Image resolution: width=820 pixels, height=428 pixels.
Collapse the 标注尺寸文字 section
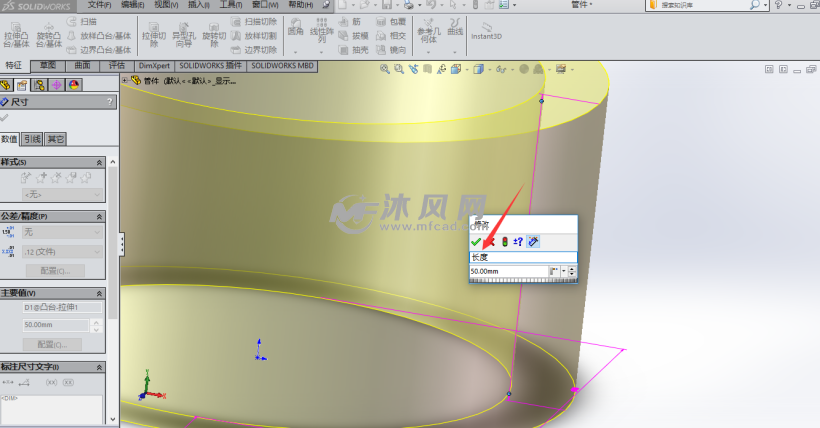pyautogui.click(x=99, y=367)
